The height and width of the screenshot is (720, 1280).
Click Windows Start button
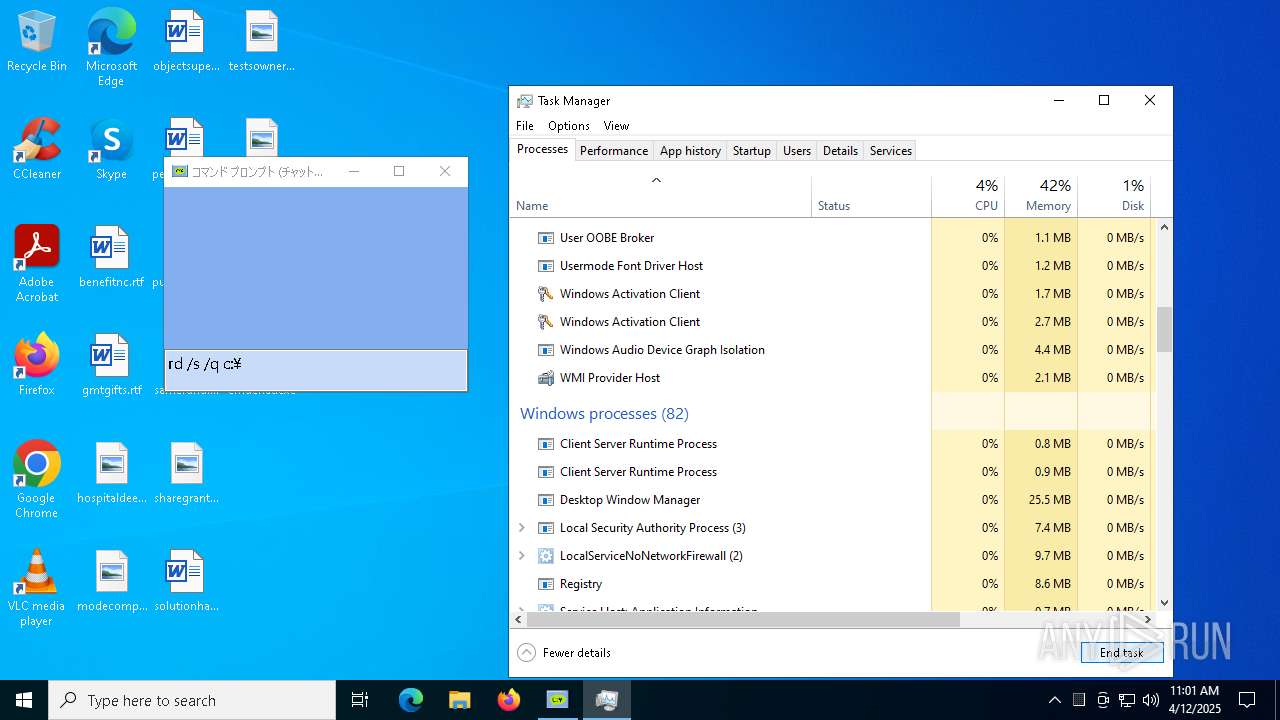pos(24,700)
